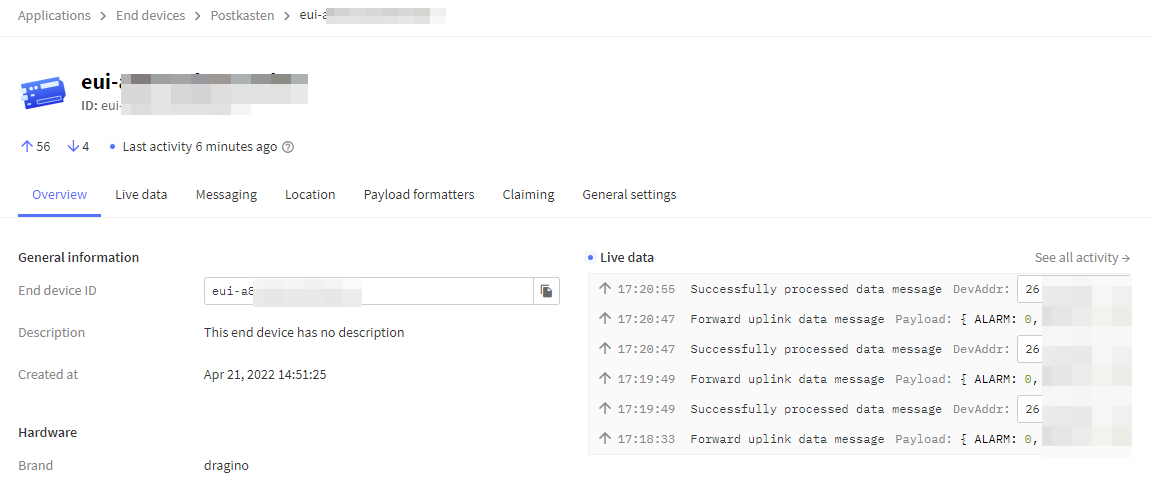Click the Hardware section heading
This screenshot has width=1152, height=494.
point(48,432)
